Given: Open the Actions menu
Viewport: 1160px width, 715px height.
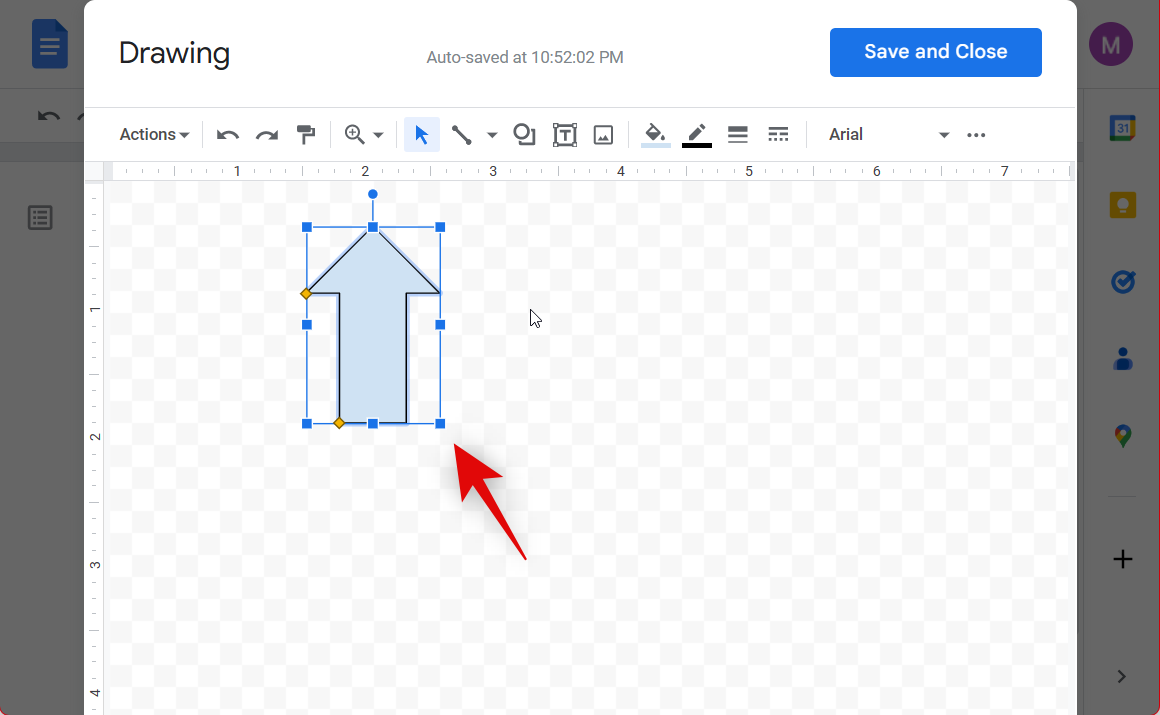Looking at the screenshot, I should 154,135.
